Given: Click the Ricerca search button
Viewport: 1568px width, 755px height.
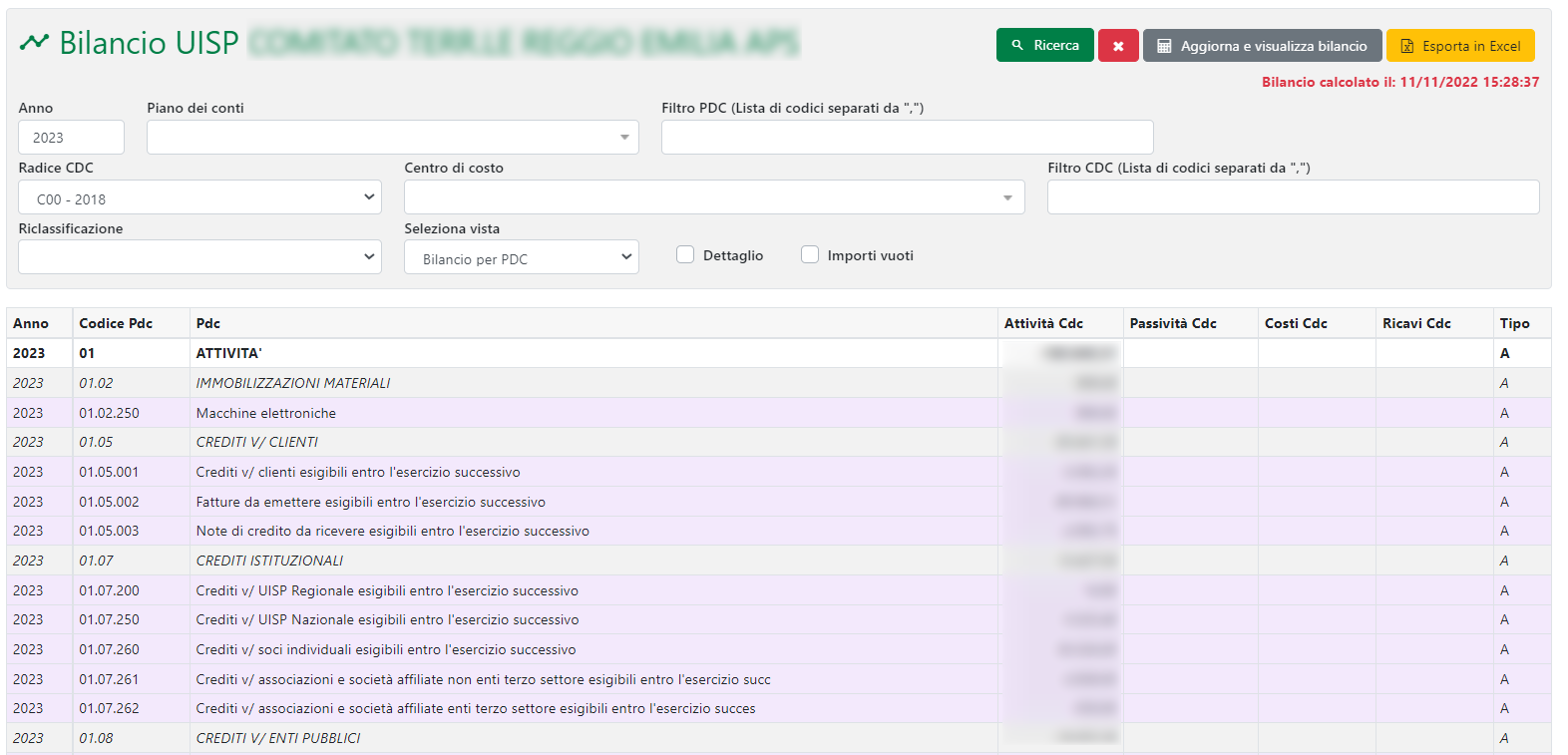Looking at the screenshot, I should click(x=1044, y=46).
